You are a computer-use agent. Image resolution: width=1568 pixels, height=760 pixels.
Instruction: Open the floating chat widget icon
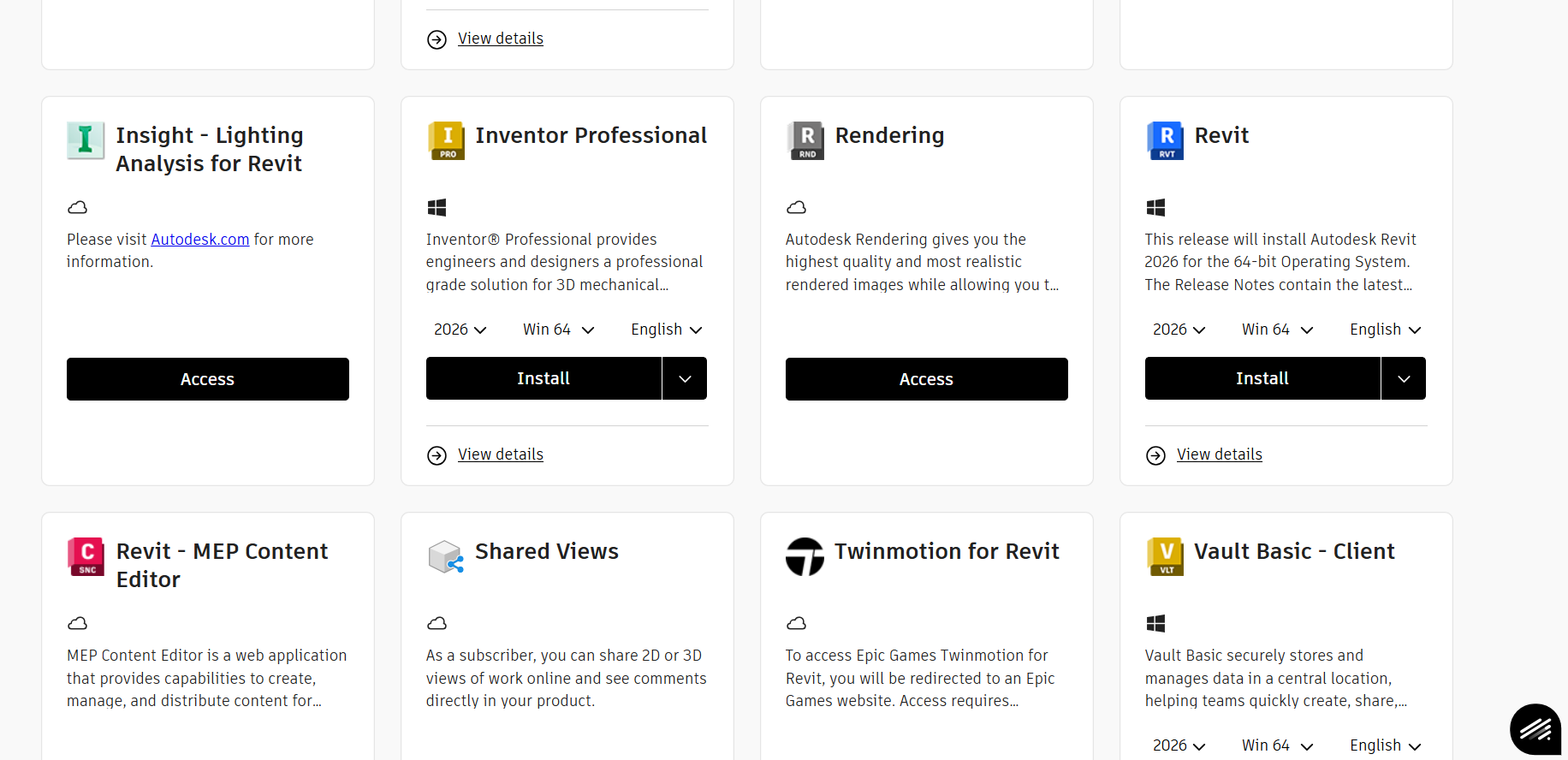1535,729
